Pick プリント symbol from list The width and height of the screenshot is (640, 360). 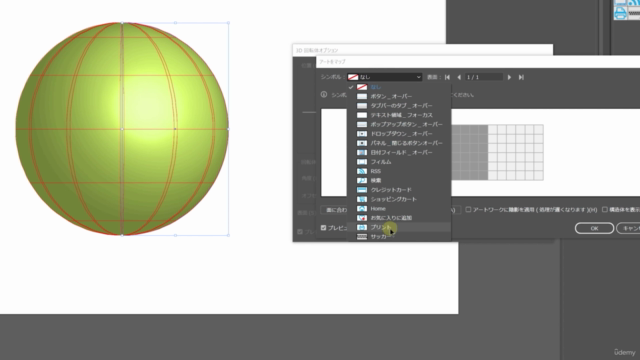[x=399, y=227]
